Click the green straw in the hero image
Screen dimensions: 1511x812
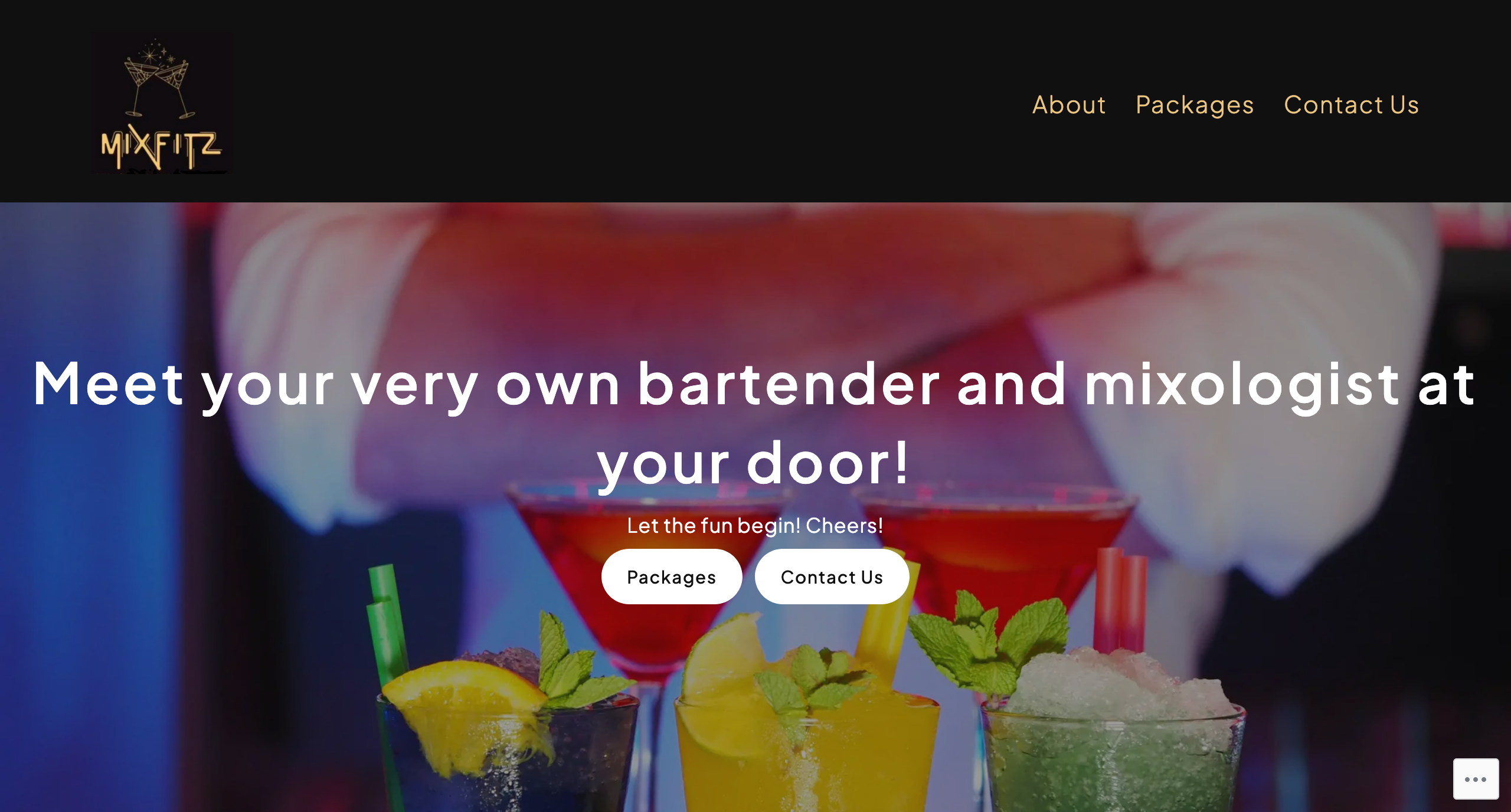(387, 626)
